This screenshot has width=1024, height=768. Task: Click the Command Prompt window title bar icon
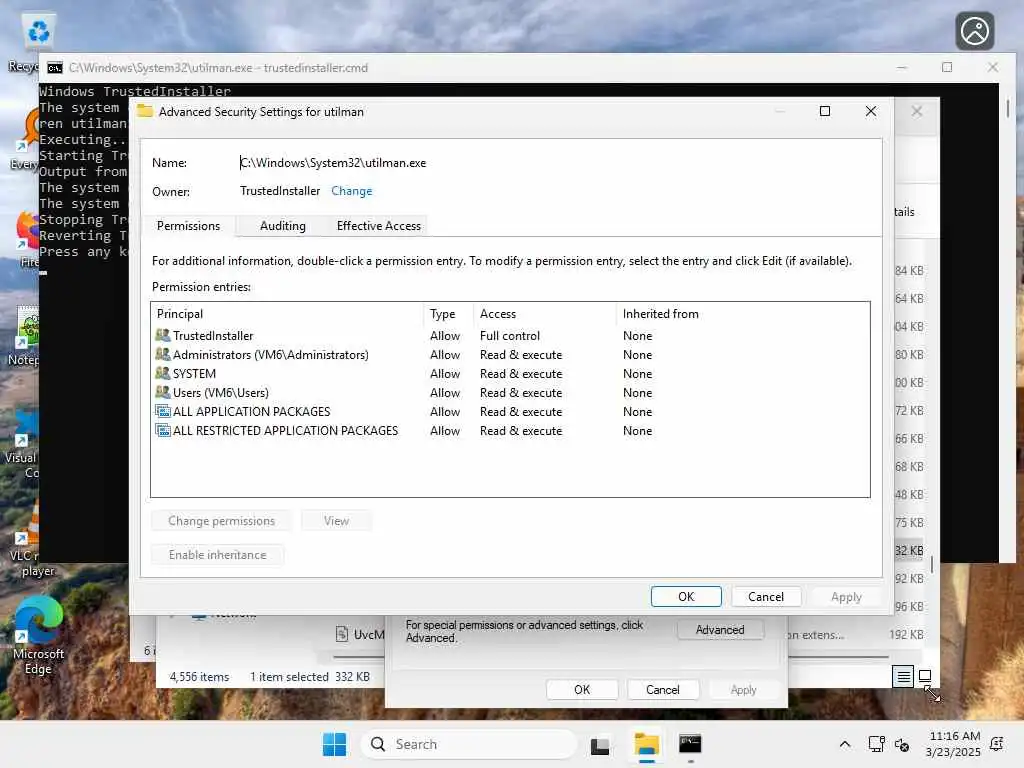coord(55,68)
